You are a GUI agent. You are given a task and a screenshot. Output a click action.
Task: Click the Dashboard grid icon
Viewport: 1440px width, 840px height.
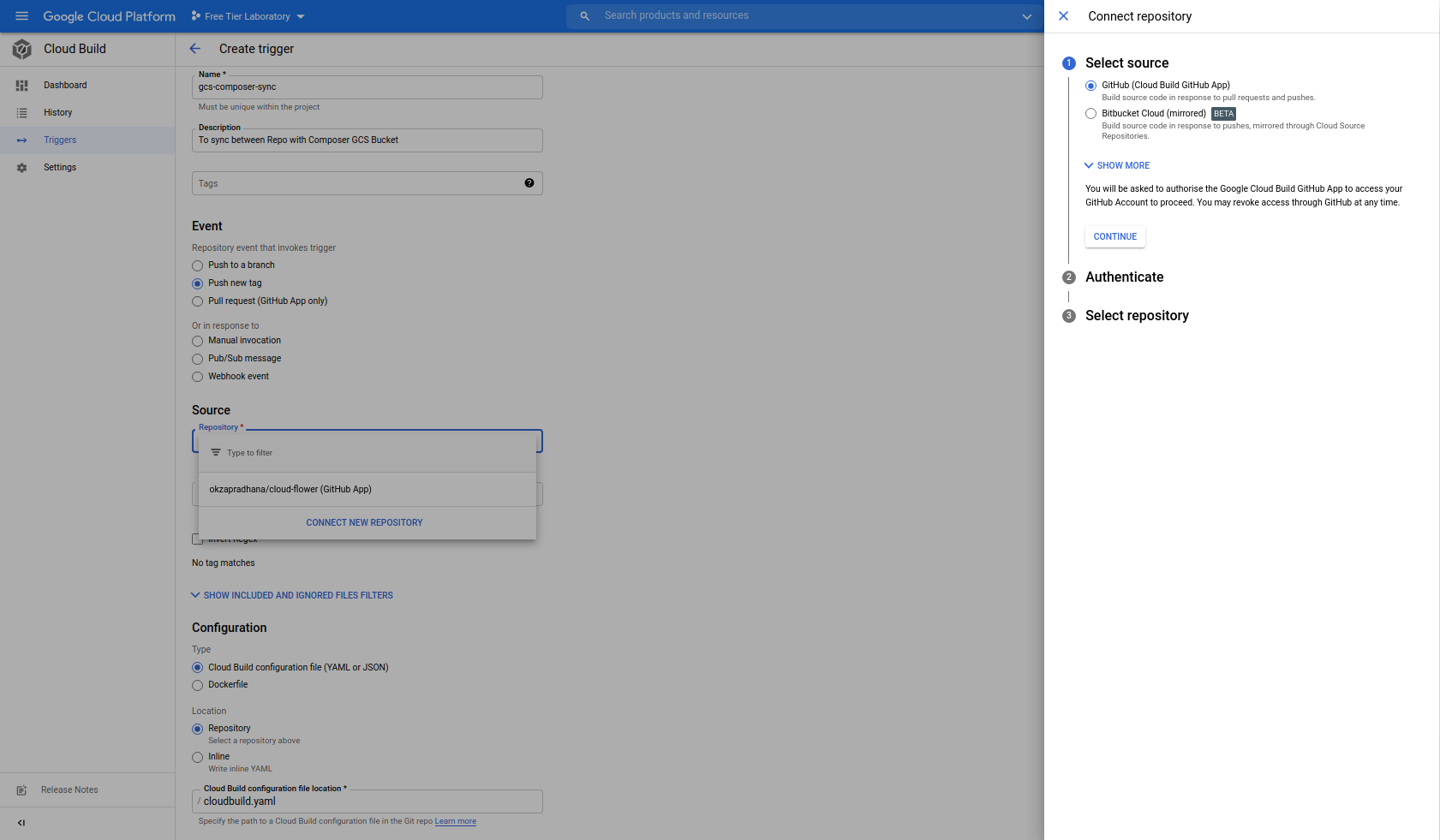(22, 86)
